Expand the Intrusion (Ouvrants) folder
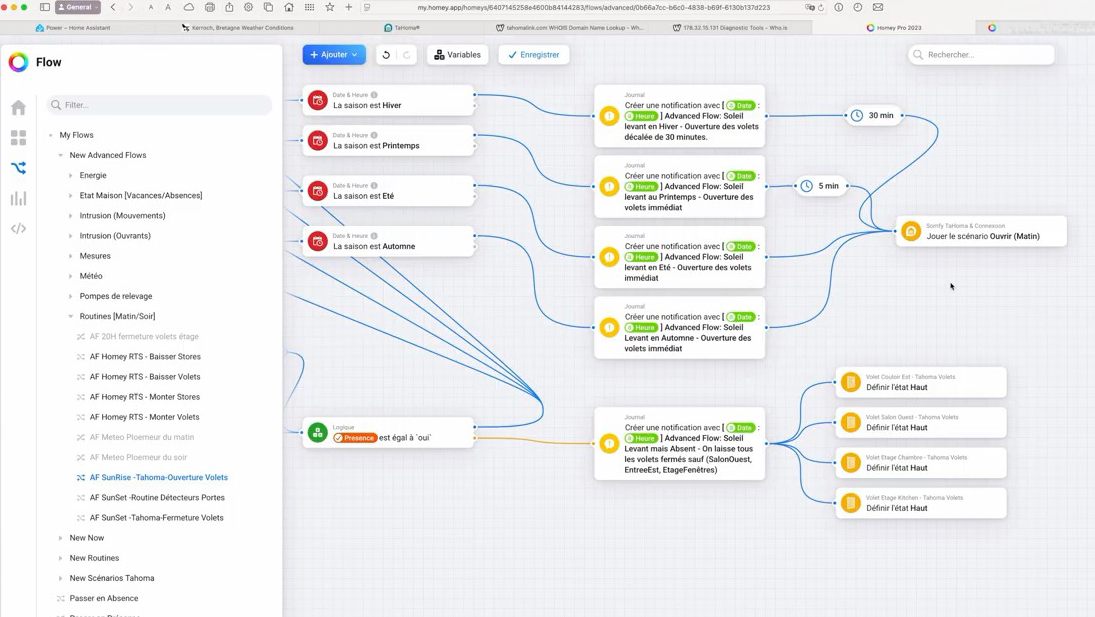The image size is (1095, 617). pos(71,236)
